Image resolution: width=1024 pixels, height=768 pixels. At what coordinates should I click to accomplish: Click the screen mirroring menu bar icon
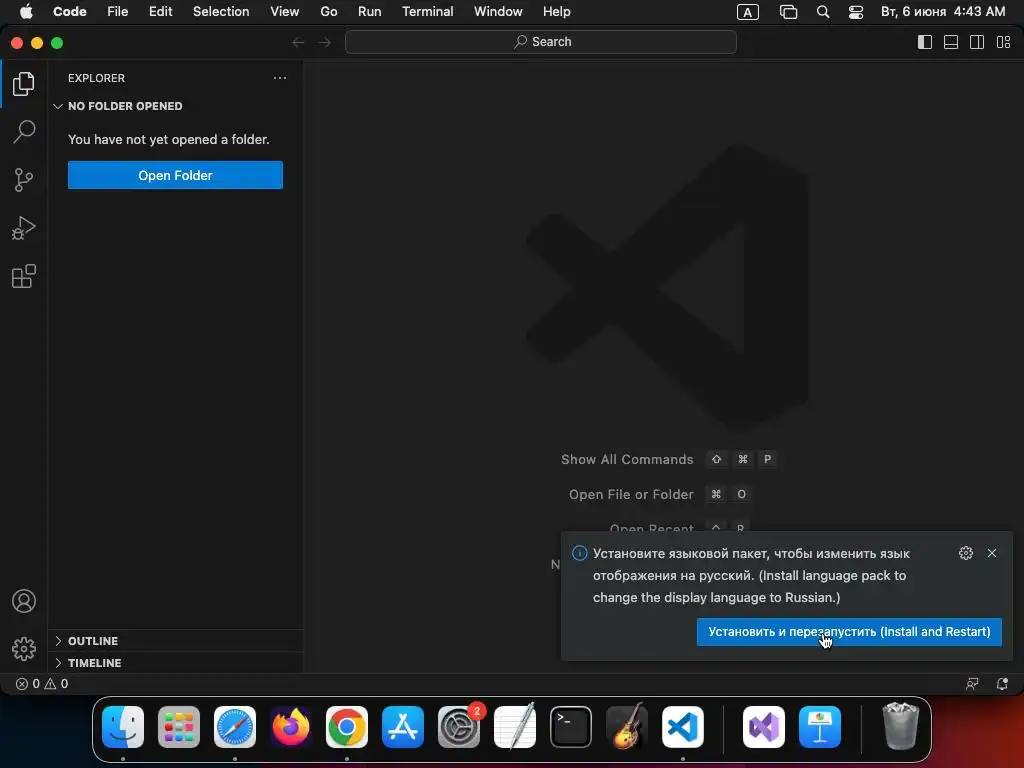tap(788, 12)
